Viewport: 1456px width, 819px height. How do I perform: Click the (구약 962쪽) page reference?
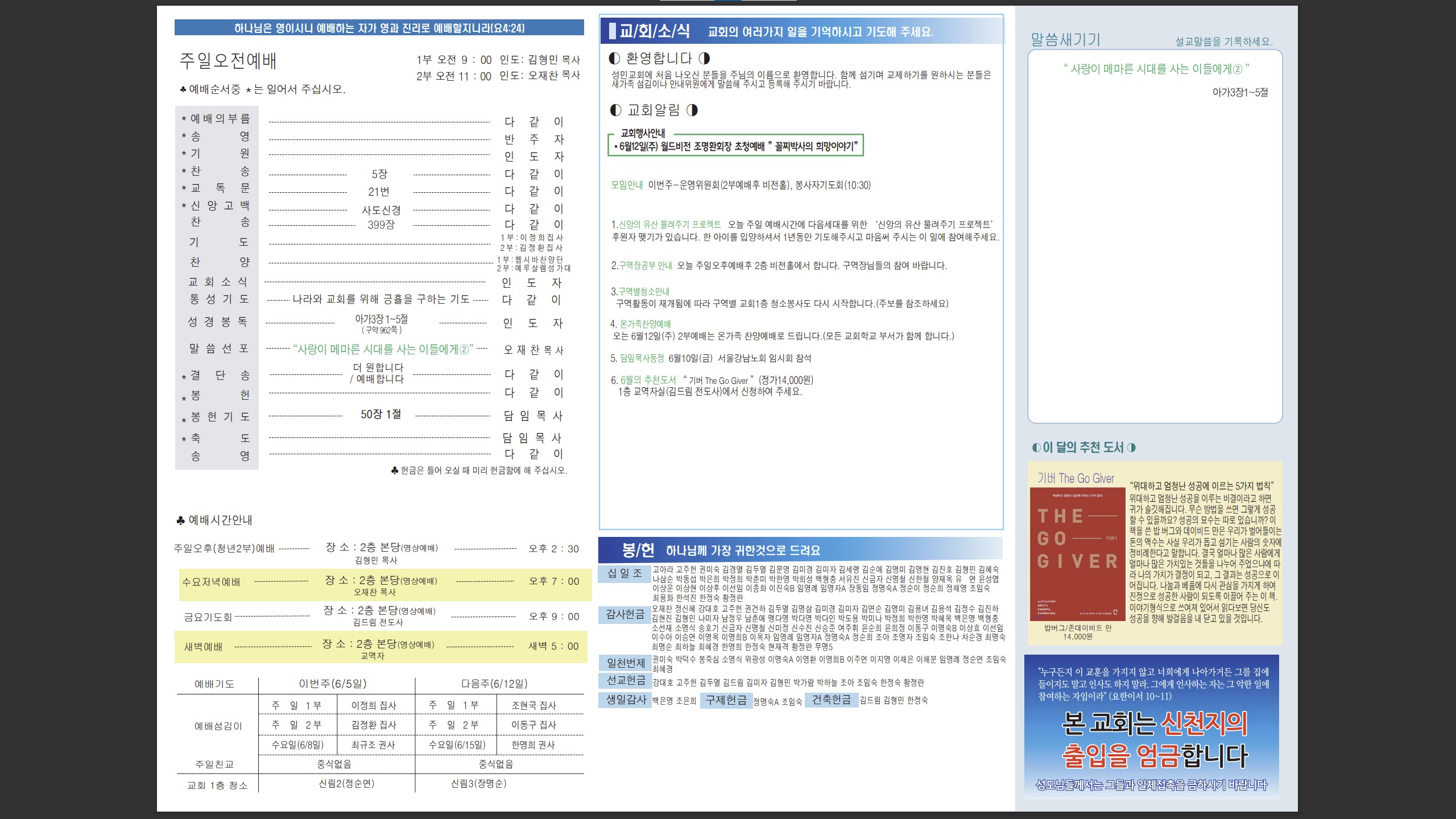click(382, 330)
